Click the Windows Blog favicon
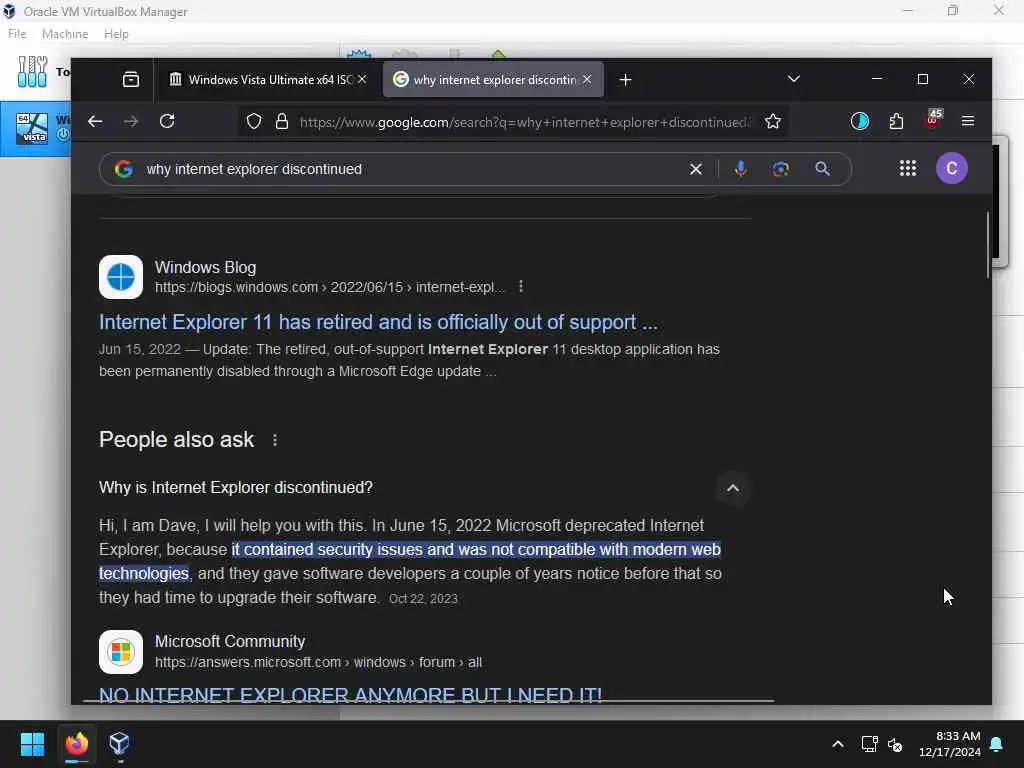Viewport: 1024px width, 768px height. pos(121,277)
